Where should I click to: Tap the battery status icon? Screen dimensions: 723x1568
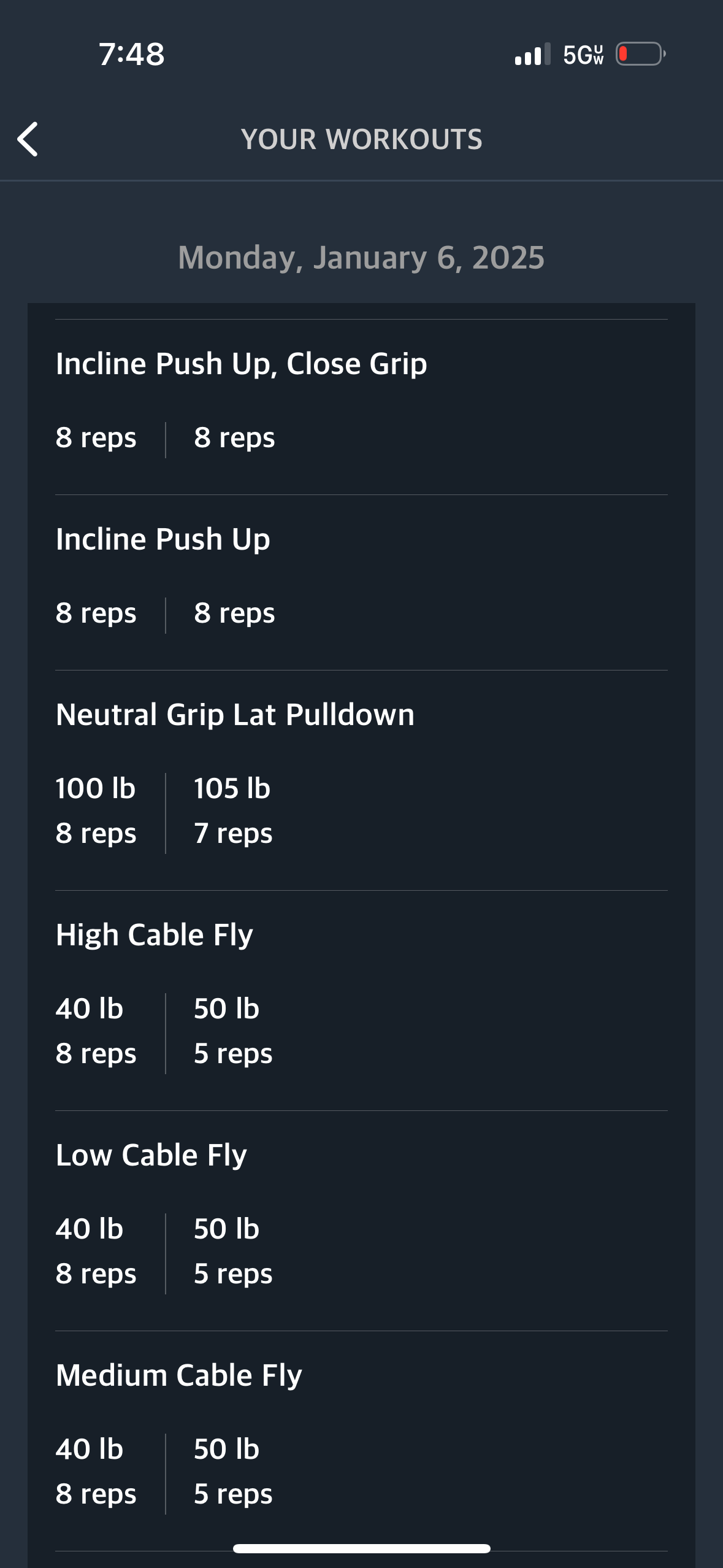tap(641, 54)
